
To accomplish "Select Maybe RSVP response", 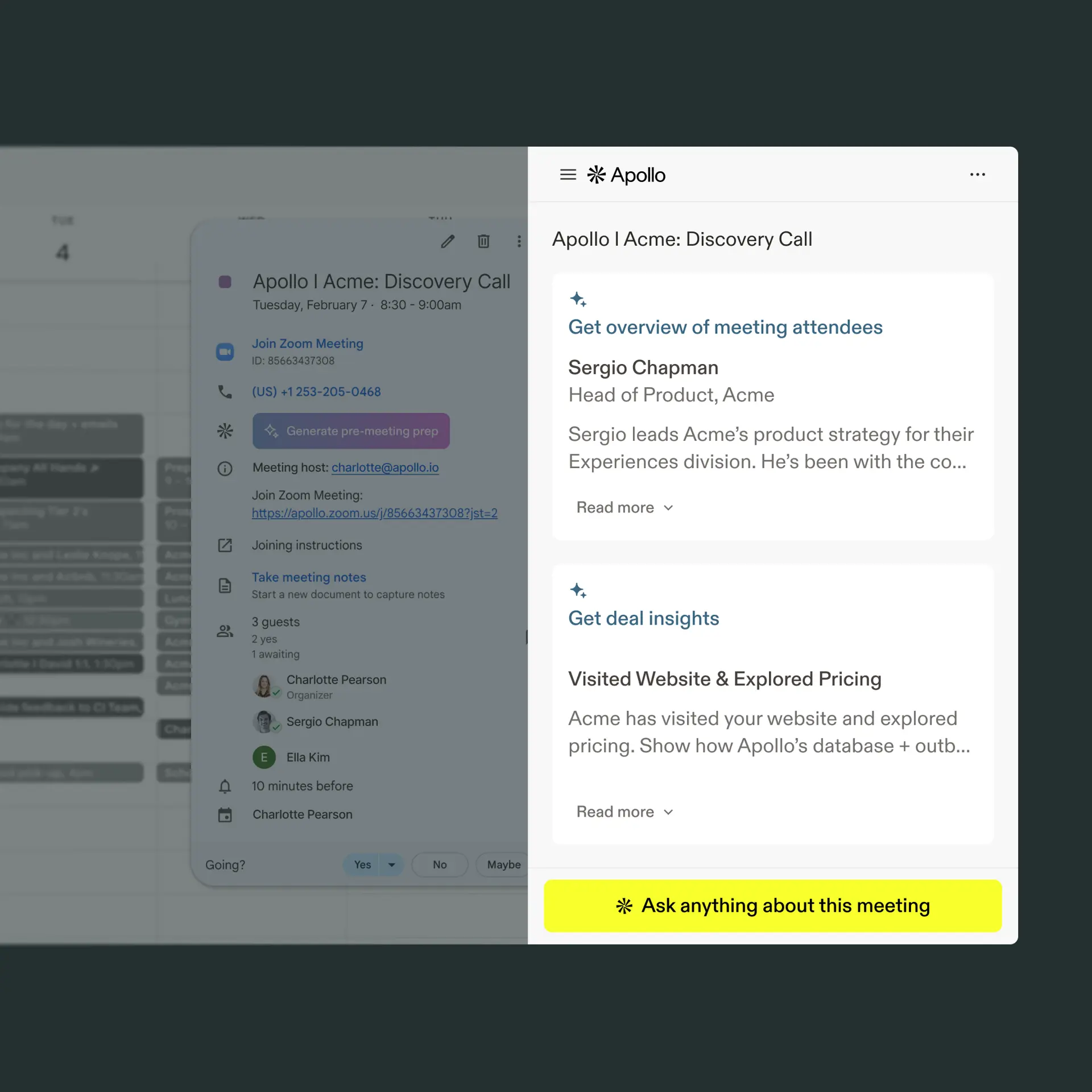I will [503, 864].
